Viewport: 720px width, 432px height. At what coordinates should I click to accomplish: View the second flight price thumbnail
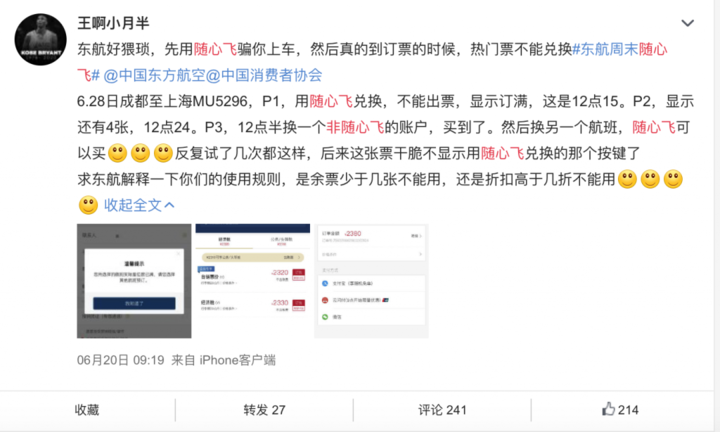(253, 281)
